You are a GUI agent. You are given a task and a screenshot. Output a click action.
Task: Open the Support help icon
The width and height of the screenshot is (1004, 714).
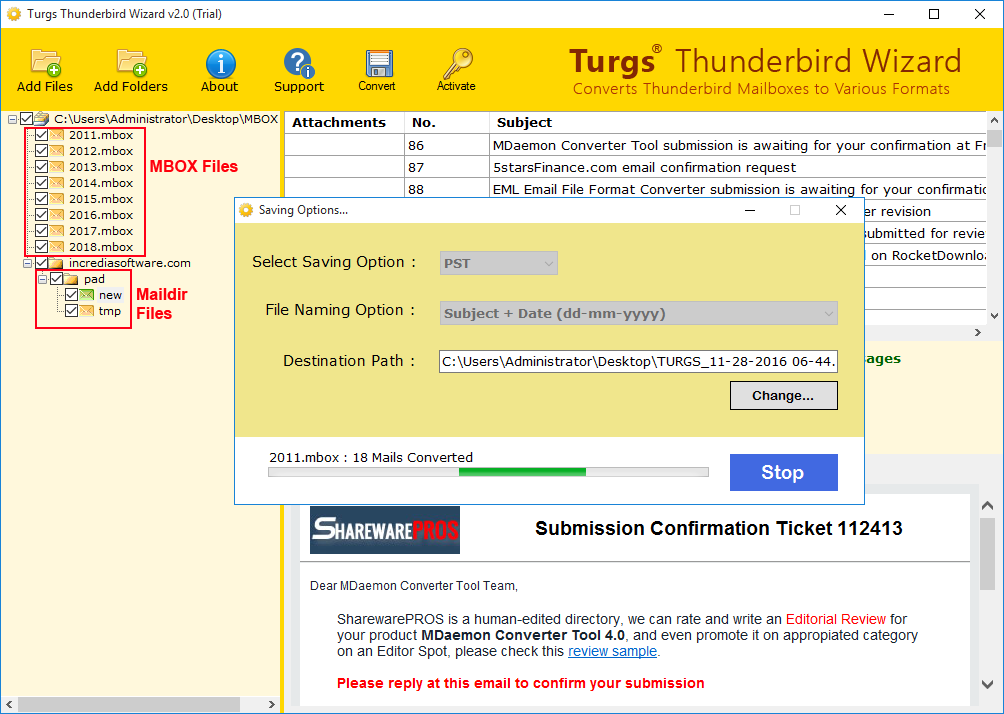(298, 63)
